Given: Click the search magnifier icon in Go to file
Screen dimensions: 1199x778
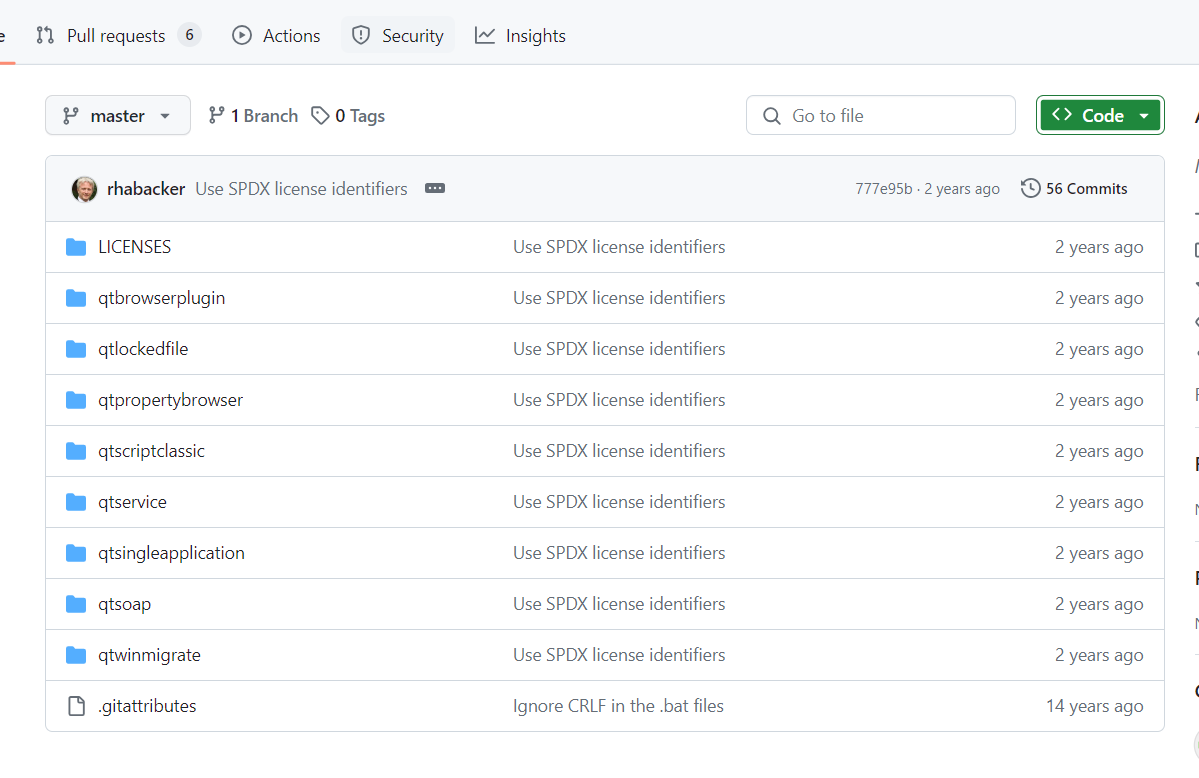Looking at the screenshot, I should [772, 116].
